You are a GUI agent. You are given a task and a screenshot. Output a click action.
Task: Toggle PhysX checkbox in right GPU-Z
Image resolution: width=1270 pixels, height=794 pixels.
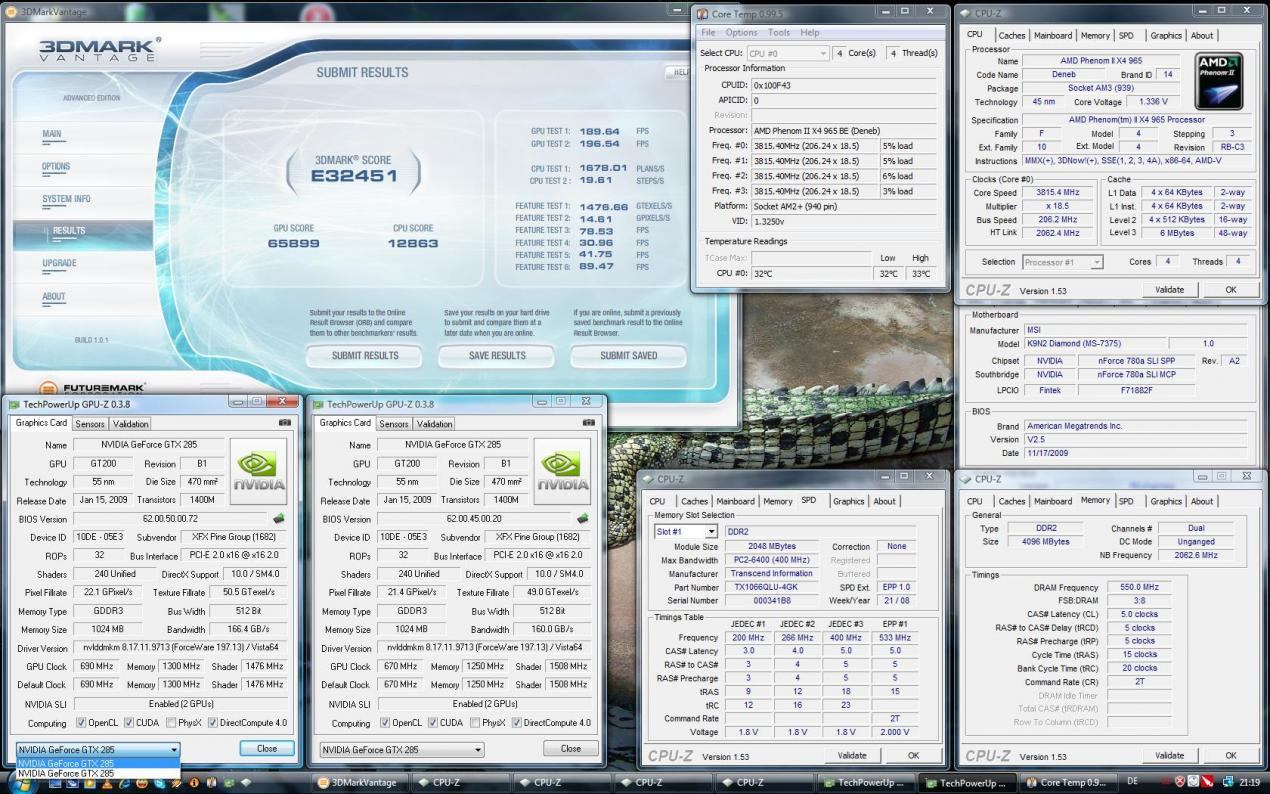tap(476, 723)
